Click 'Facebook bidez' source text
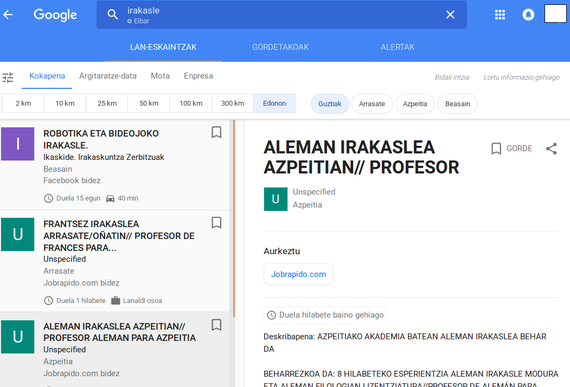The width and height of the screenshot is (570, 387). pos(72,181)
